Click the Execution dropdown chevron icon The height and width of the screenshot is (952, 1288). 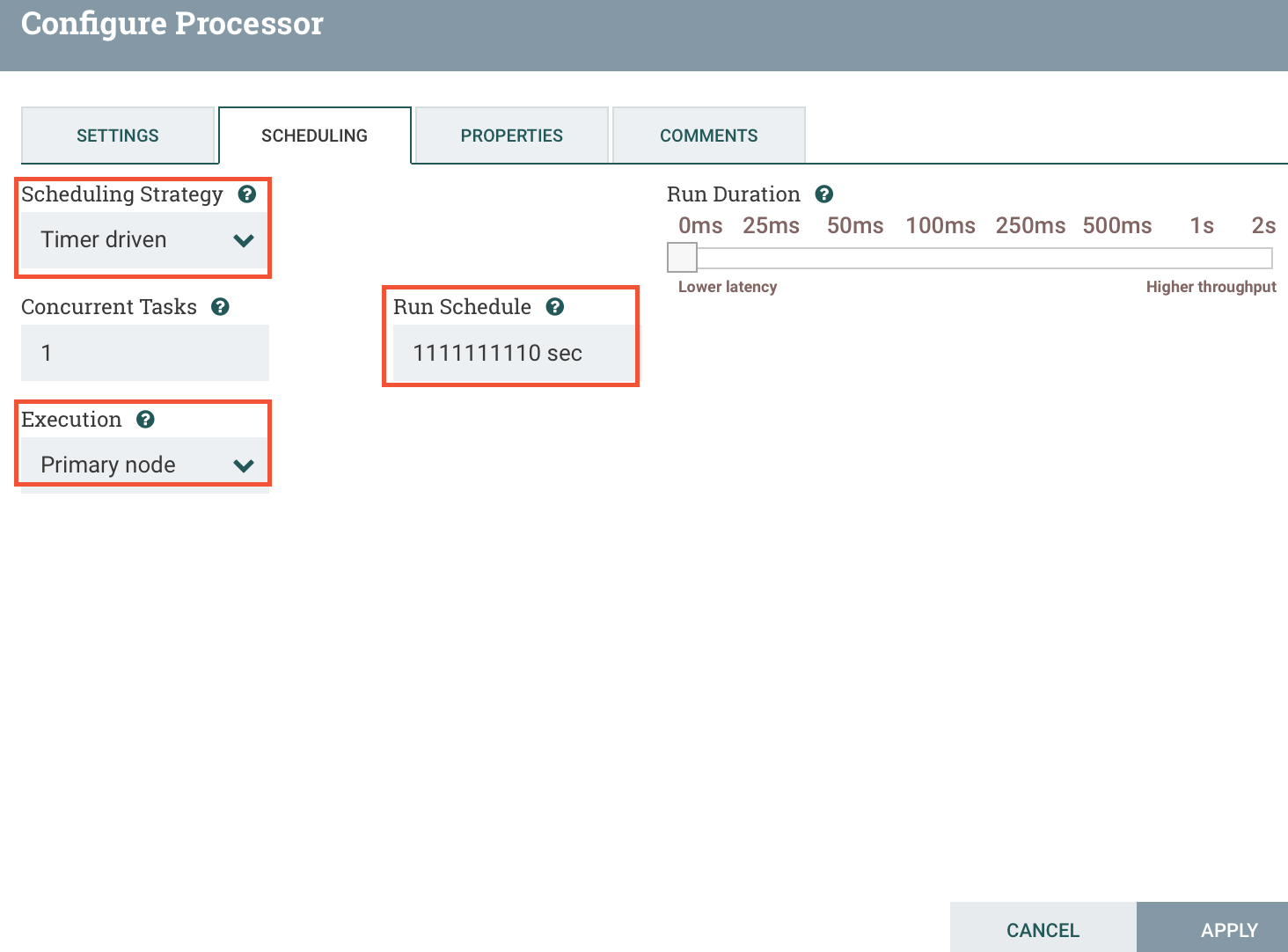pos(244,465)
